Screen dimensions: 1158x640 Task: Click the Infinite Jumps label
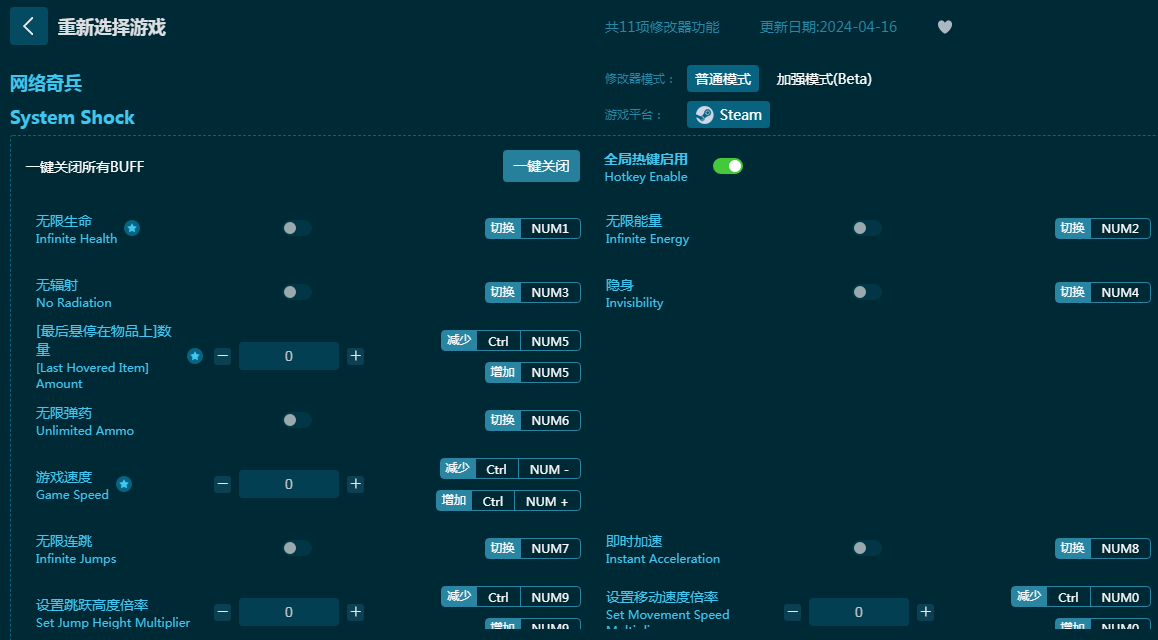(x=76, y=559)
